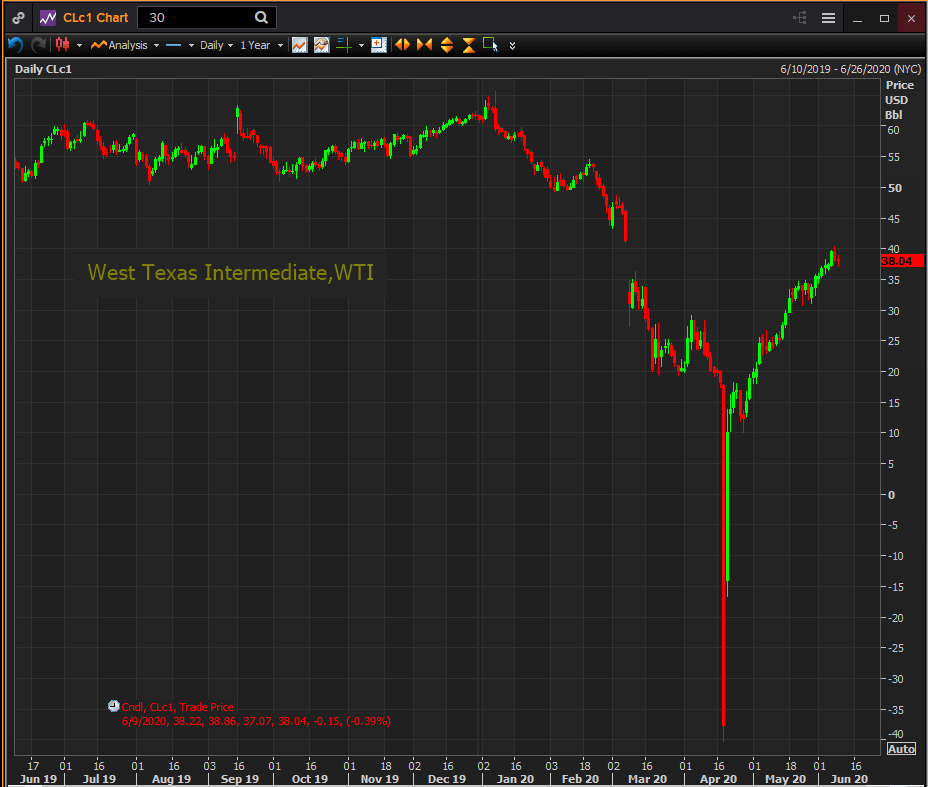
Task: Click the purple CLc1 Chart app icon
Action: (x=47, y=18)
